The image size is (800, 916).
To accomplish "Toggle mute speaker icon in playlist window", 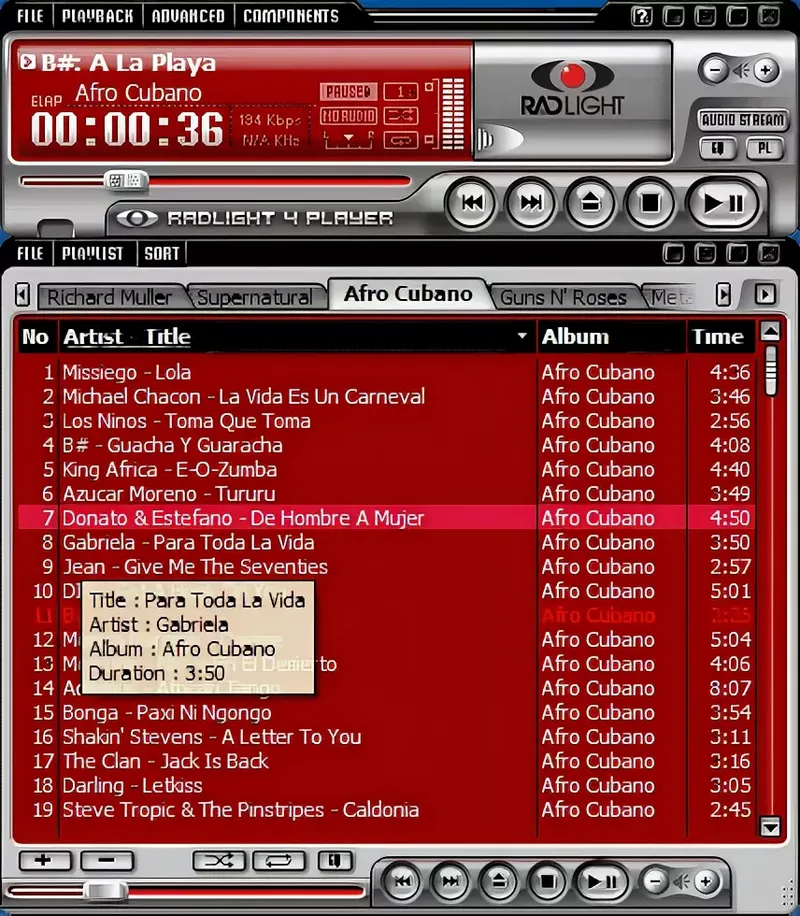I will point(680,882).
